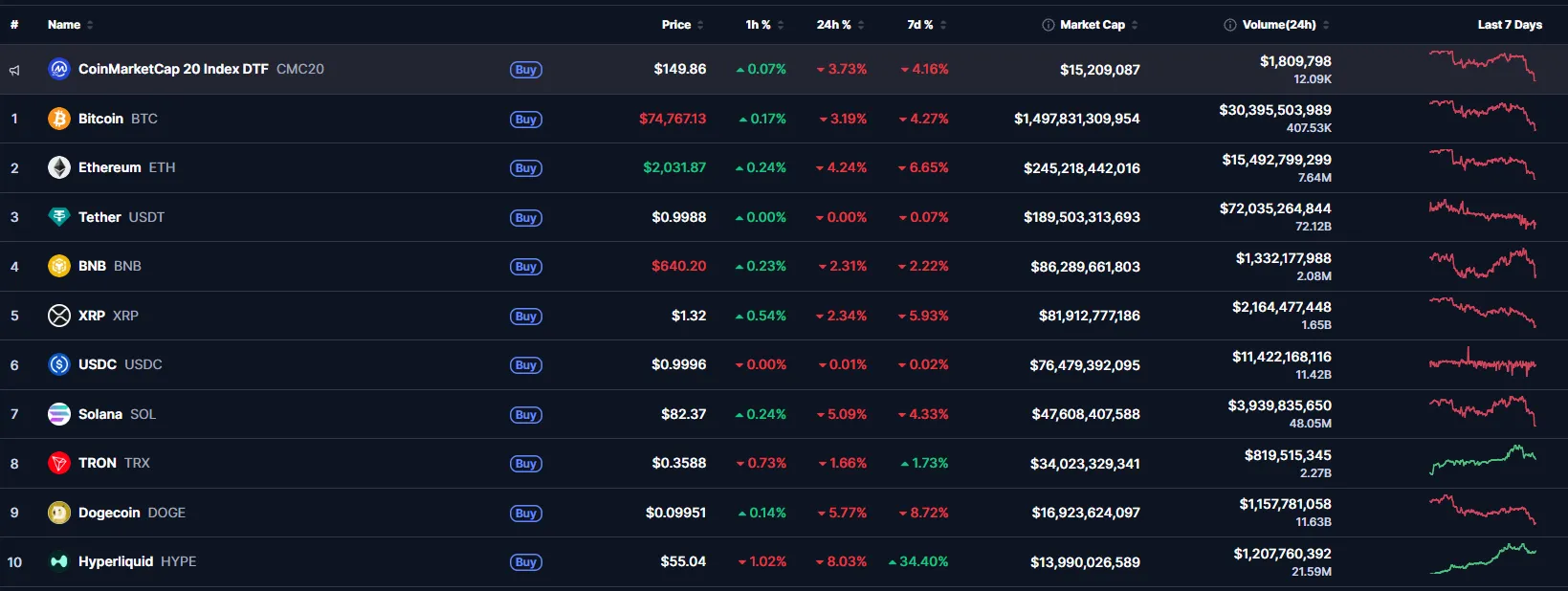1568x591 pixels.
Task: Open Bitcoin 7-day sparkline chart
Action: click(x=1483, y=115)
